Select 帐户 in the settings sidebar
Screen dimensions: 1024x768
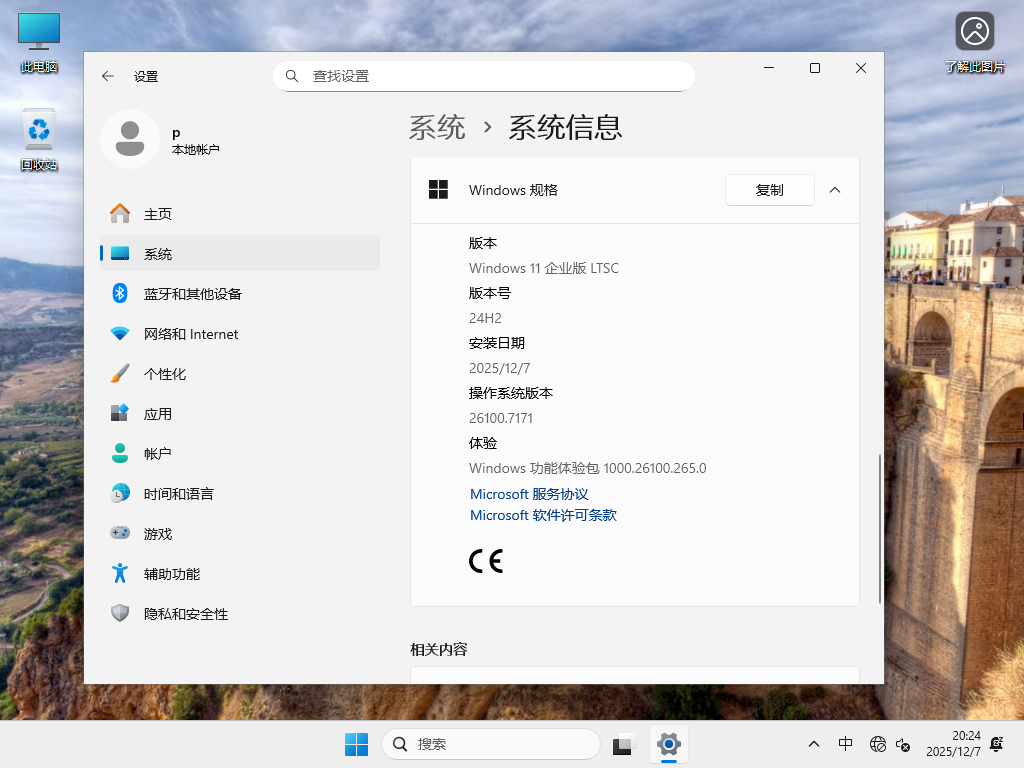pyautogui.click(x=157, y=453)
